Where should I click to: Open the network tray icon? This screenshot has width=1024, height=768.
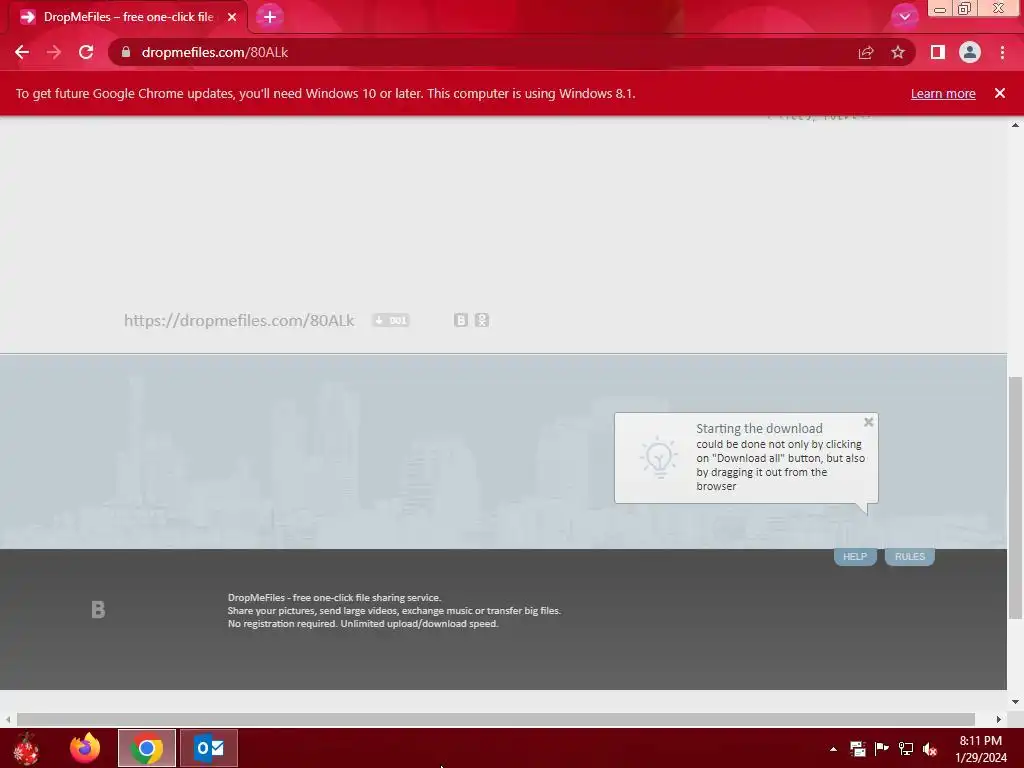click(906, 749)
